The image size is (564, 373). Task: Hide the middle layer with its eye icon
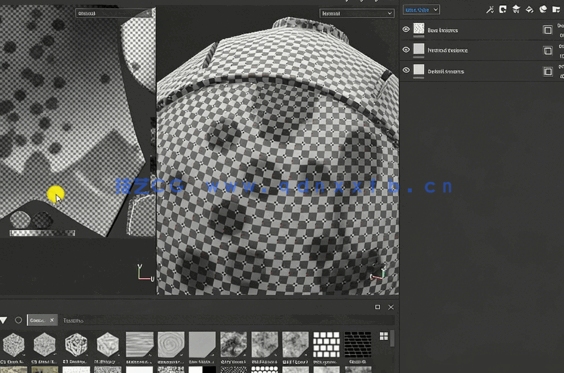[x=406, y=50]
